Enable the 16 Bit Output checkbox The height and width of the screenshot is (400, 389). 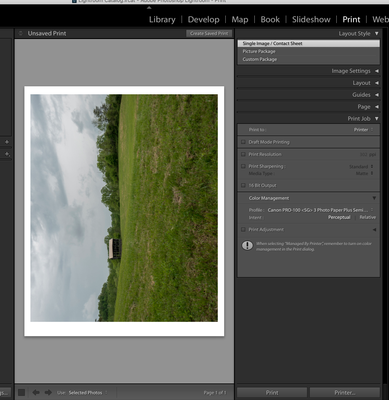(x=243, y=185)
